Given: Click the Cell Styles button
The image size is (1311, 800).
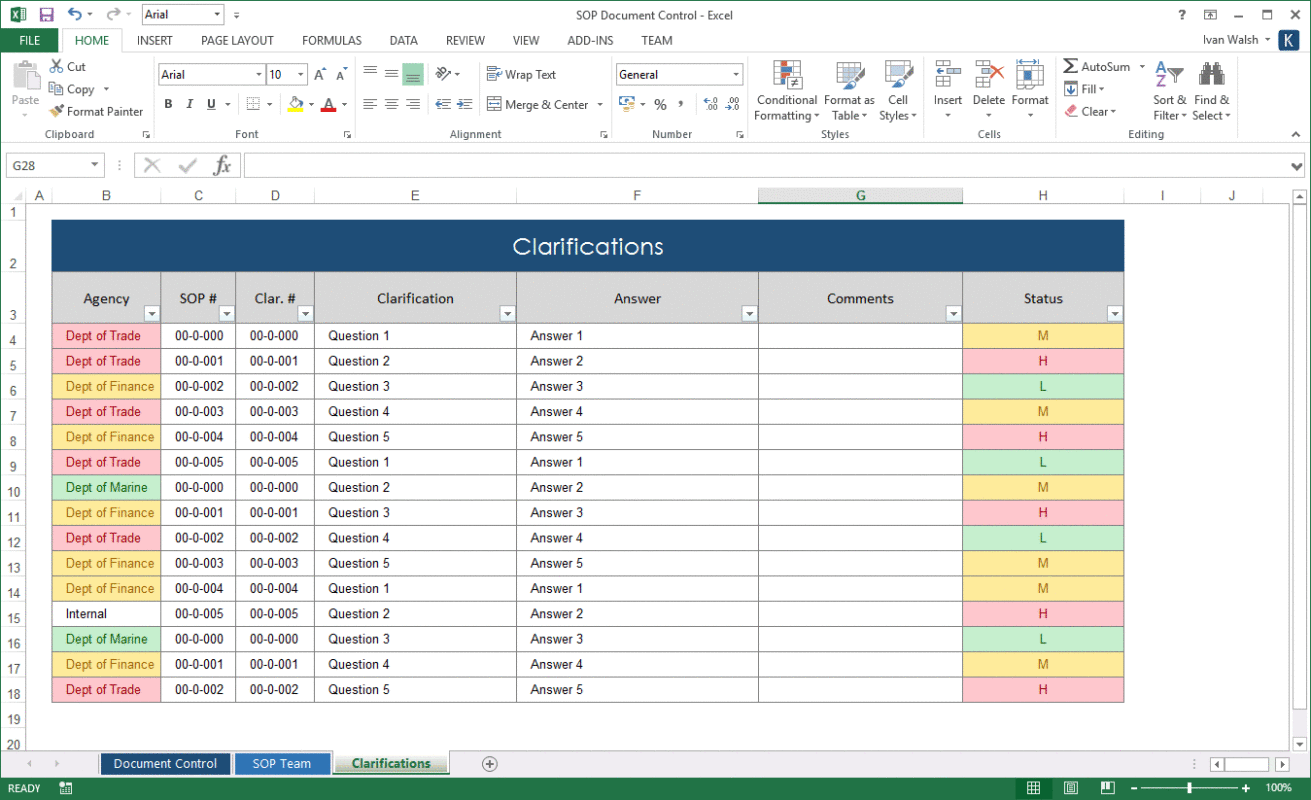Looking at the screenshot, I should point(897,90).
